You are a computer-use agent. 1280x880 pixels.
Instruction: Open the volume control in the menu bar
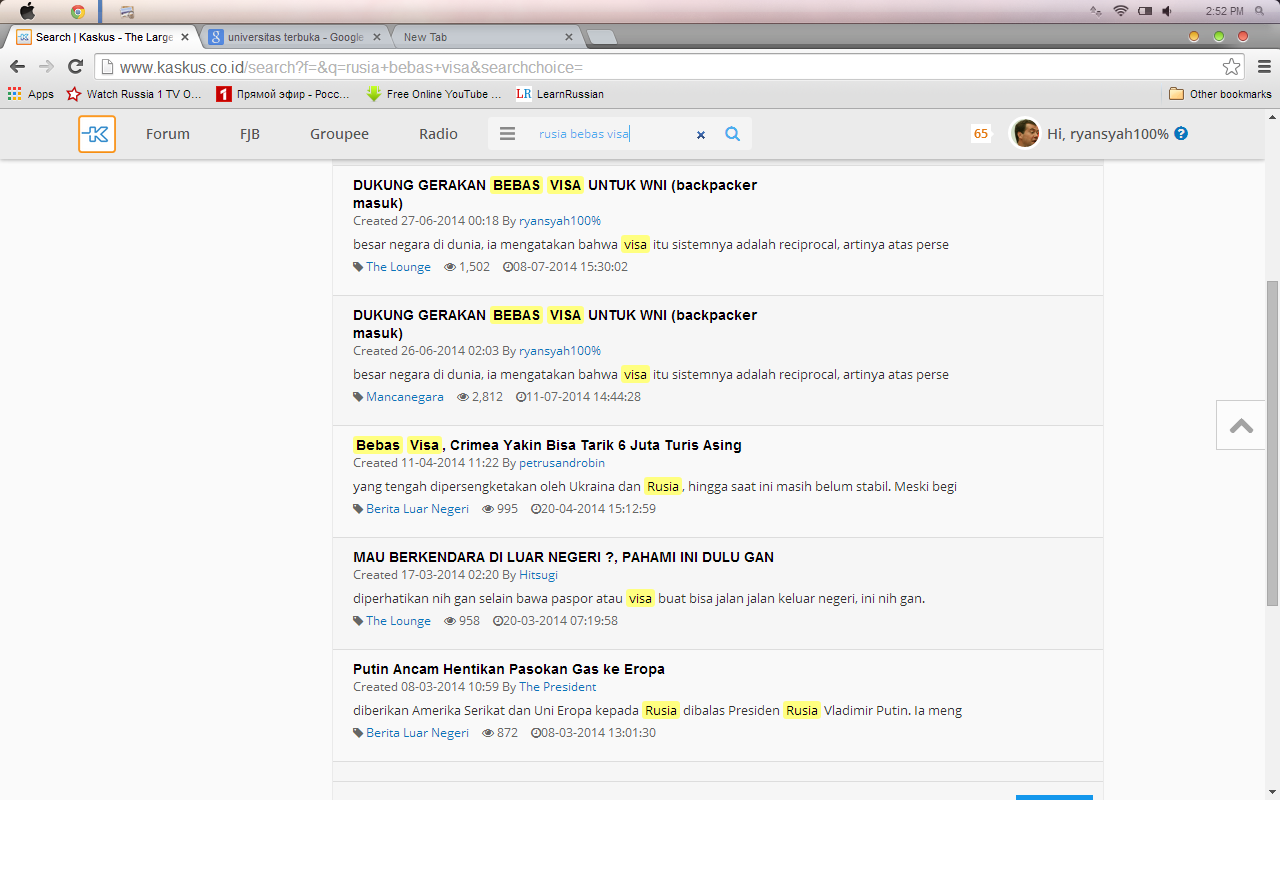click(x=1166, y=11)
